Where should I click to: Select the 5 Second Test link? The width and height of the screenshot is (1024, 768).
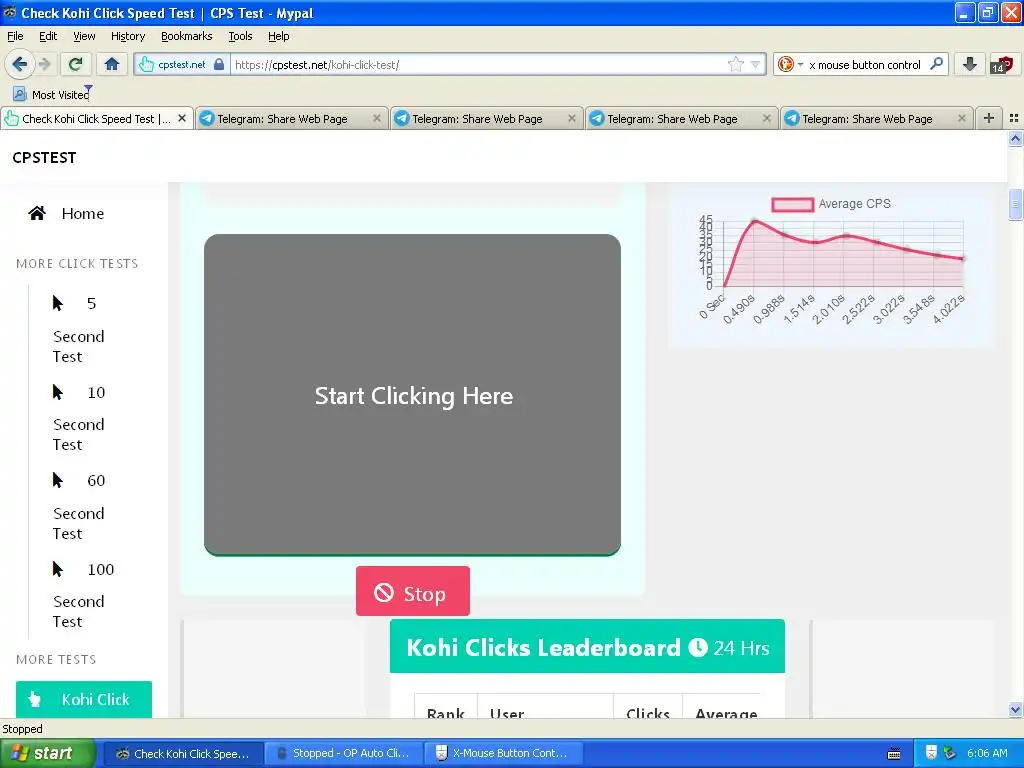(x=79, y=330)
